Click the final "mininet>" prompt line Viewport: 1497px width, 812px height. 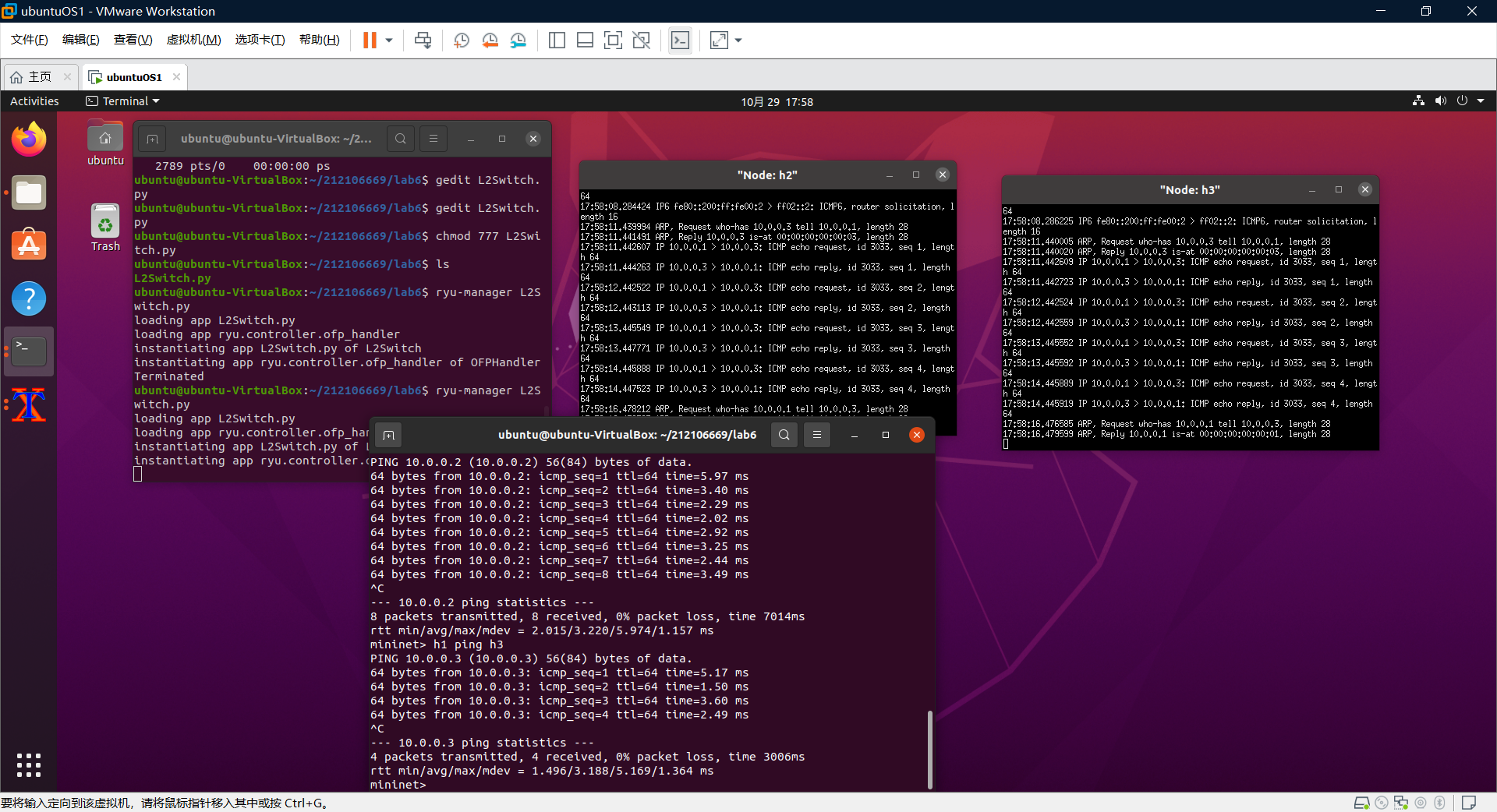[x=398, y=785]
